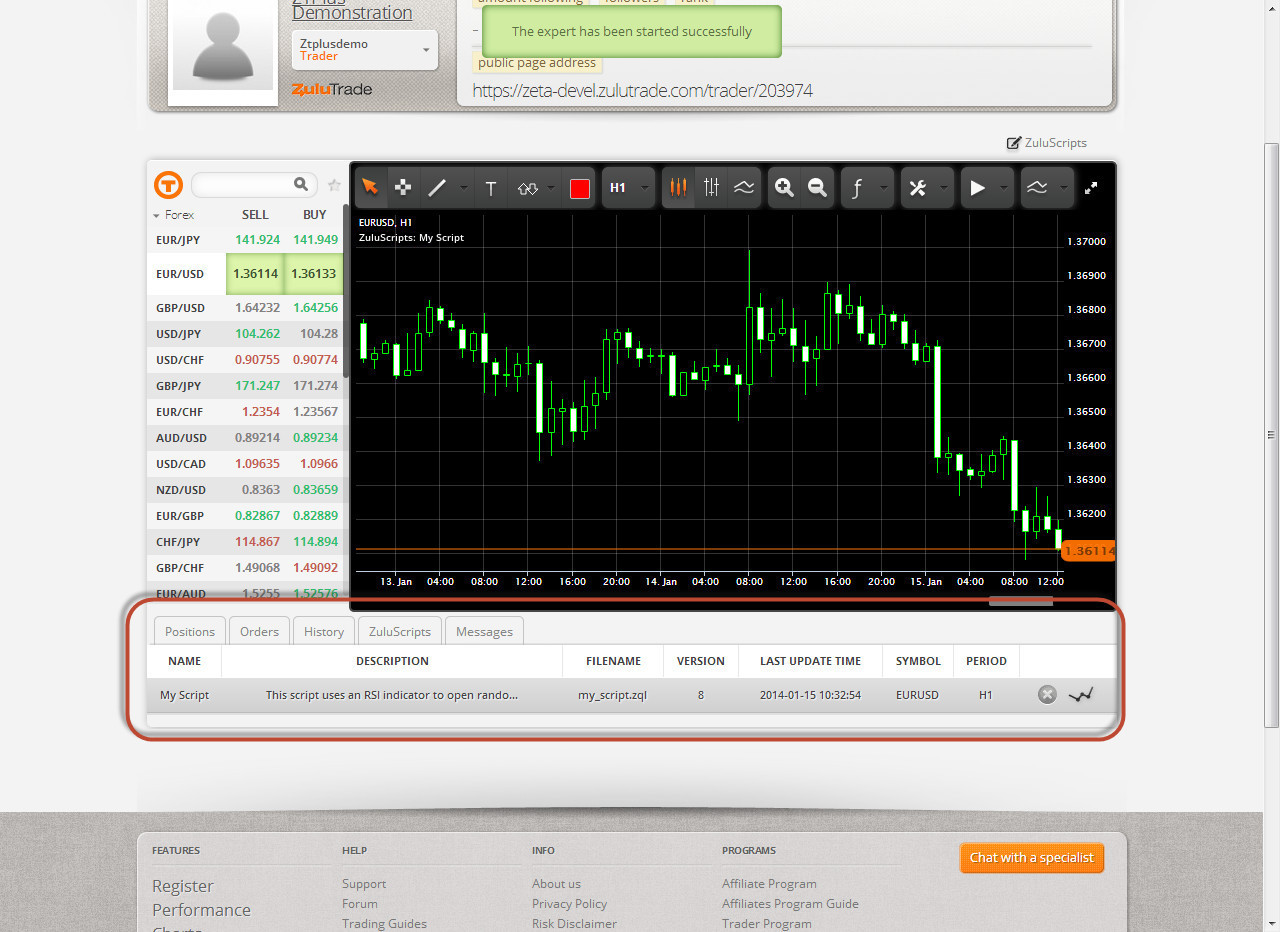The width and height of the screenshot is (1280, 932).
Task: Open the Affiliate Program link
Action: pyautogui.click(x=769, y=884)
